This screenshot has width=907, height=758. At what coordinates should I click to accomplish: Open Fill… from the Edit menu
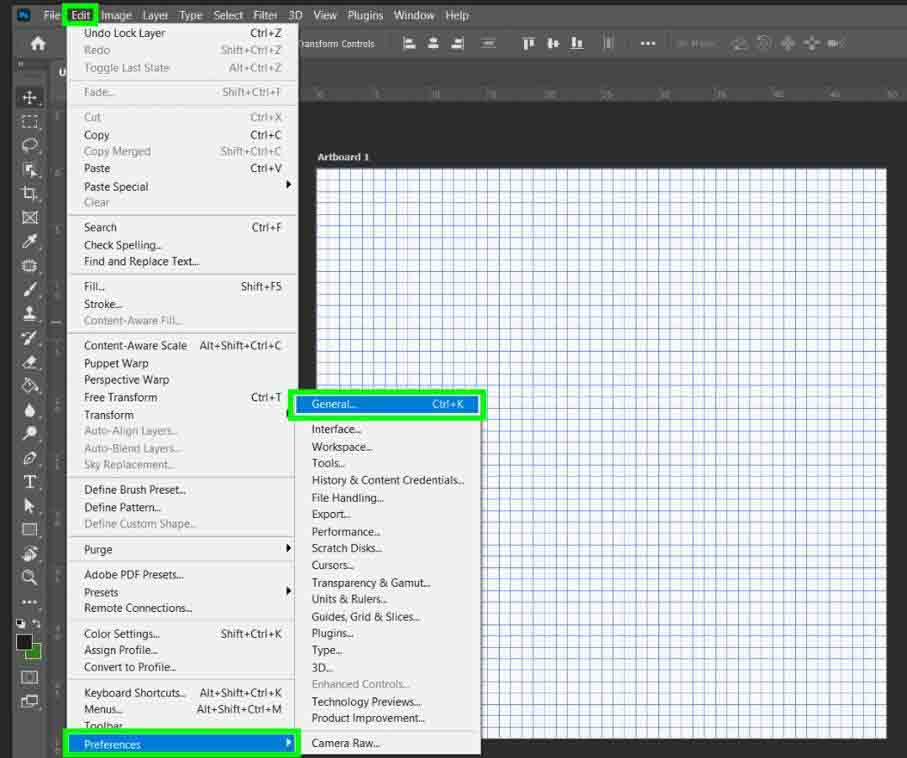tap(182, 286)
